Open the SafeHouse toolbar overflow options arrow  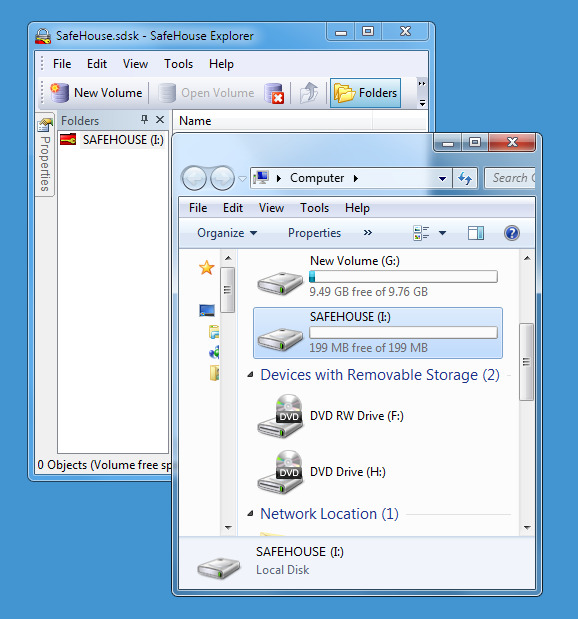[422, 103]
